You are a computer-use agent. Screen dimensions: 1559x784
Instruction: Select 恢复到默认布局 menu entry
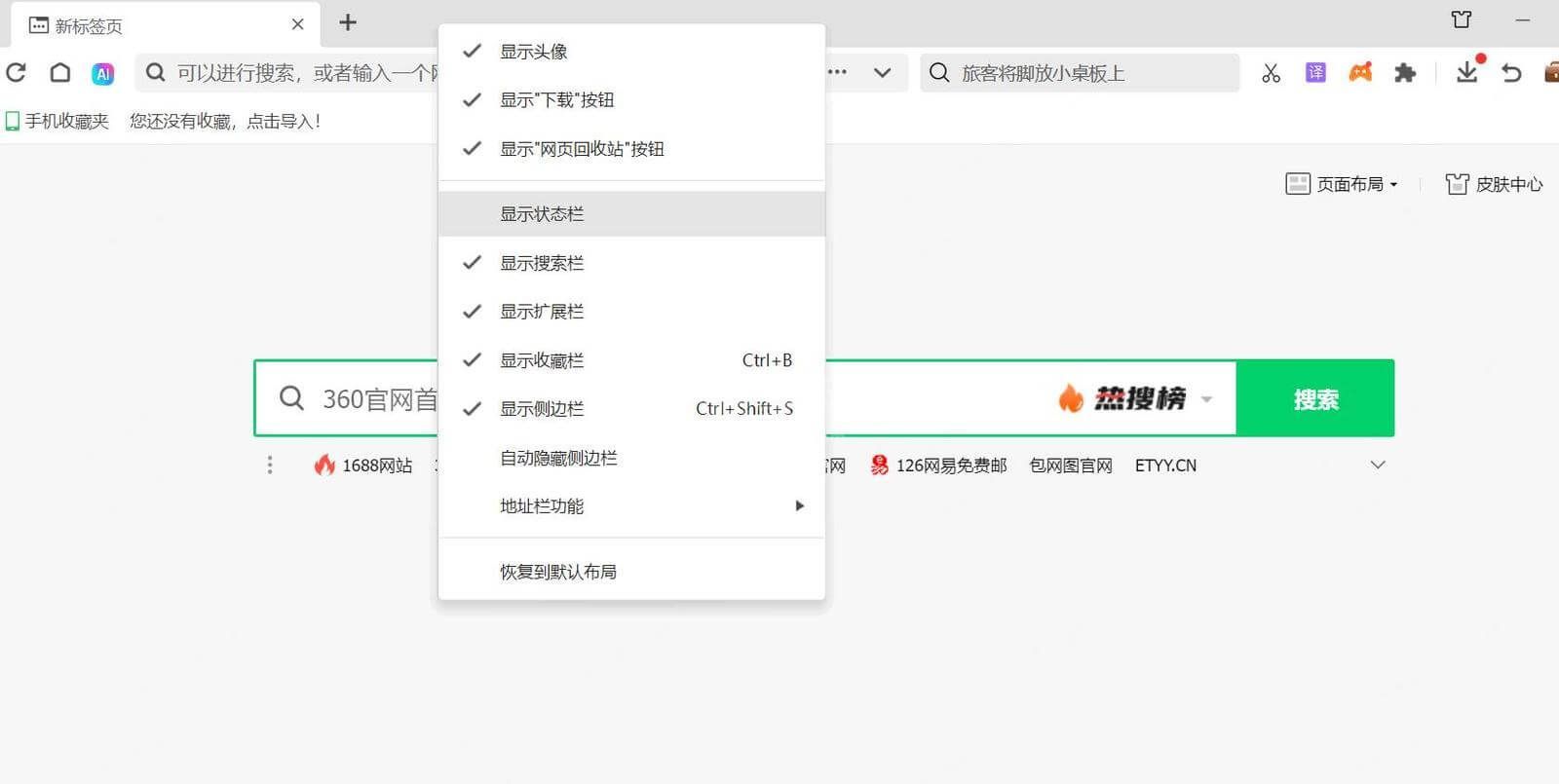[631, 572]
